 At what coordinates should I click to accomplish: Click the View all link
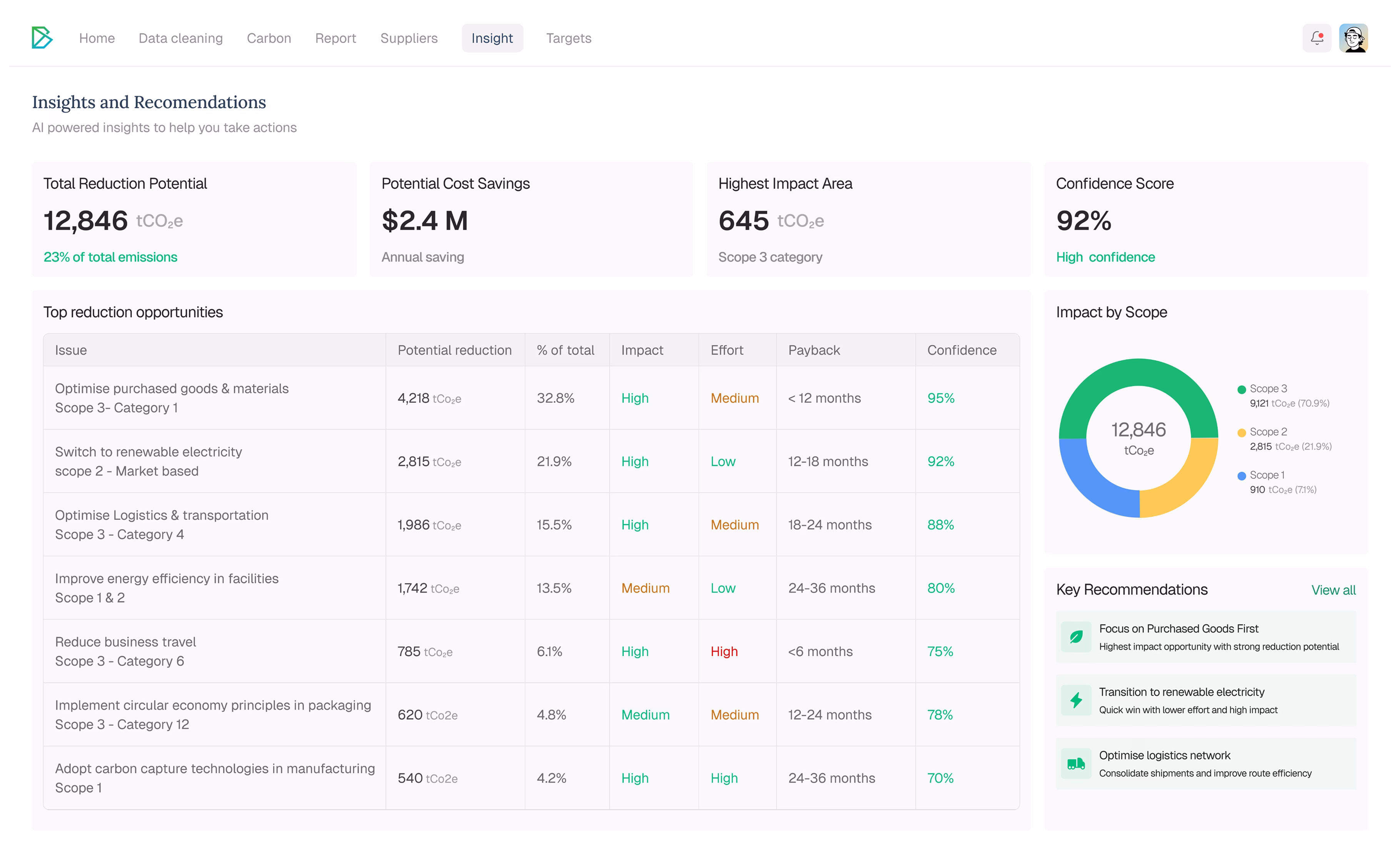[1333, 590]
